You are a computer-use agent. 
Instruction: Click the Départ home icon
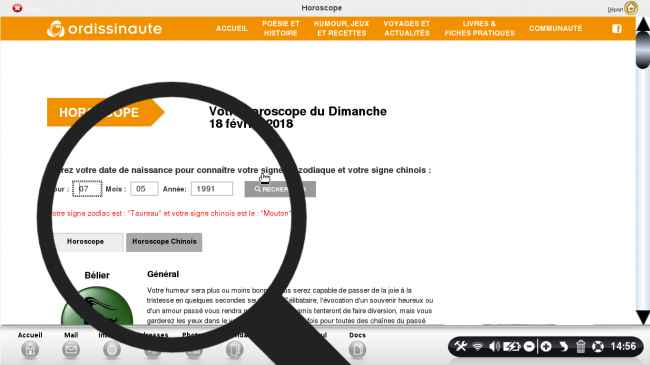click(631, 8)
